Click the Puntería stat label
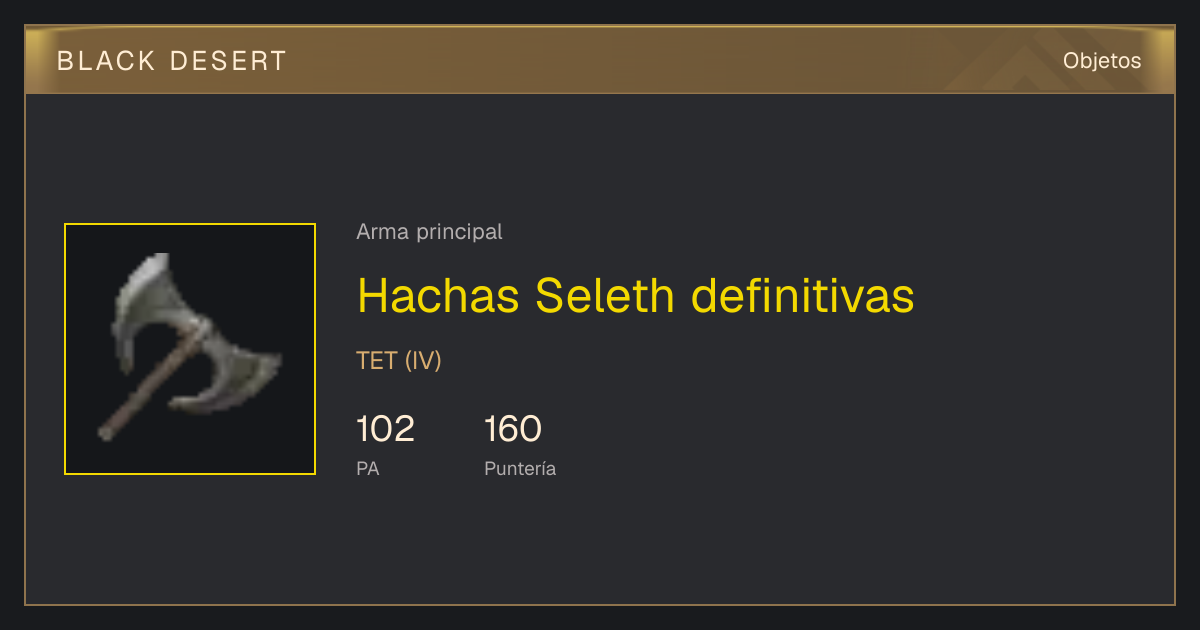Viewport: 1200px width, 630px height. pyautogui.click(x=520, y=468)
